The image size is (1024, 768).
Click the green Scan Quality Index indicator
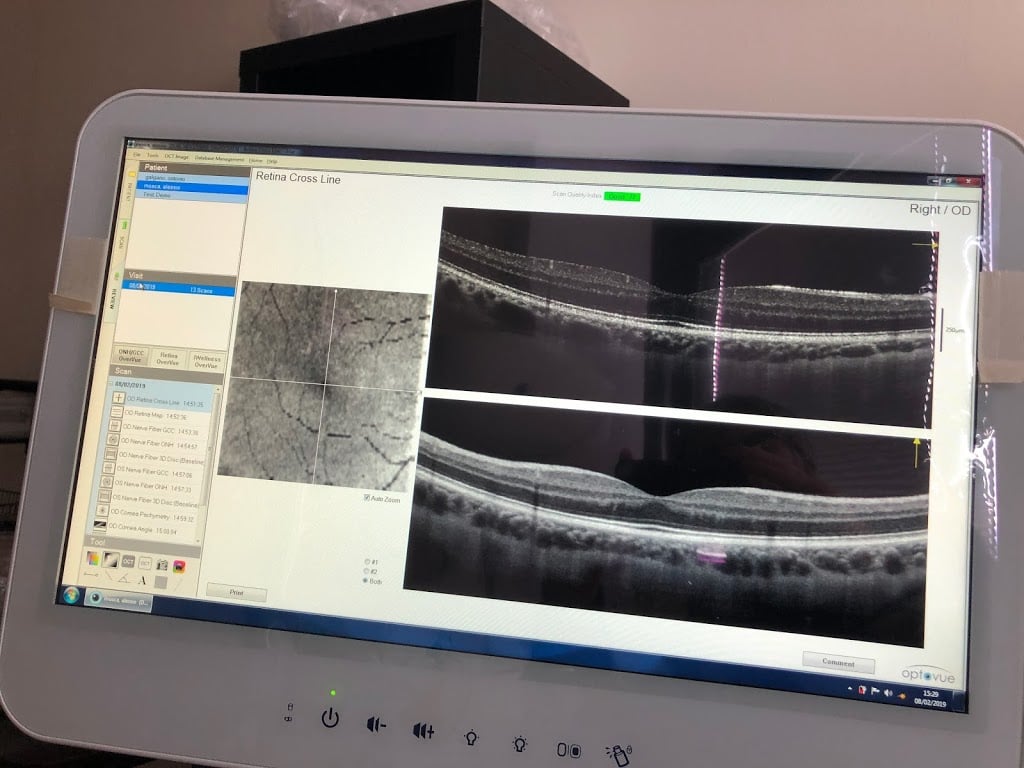coord(622,196)
